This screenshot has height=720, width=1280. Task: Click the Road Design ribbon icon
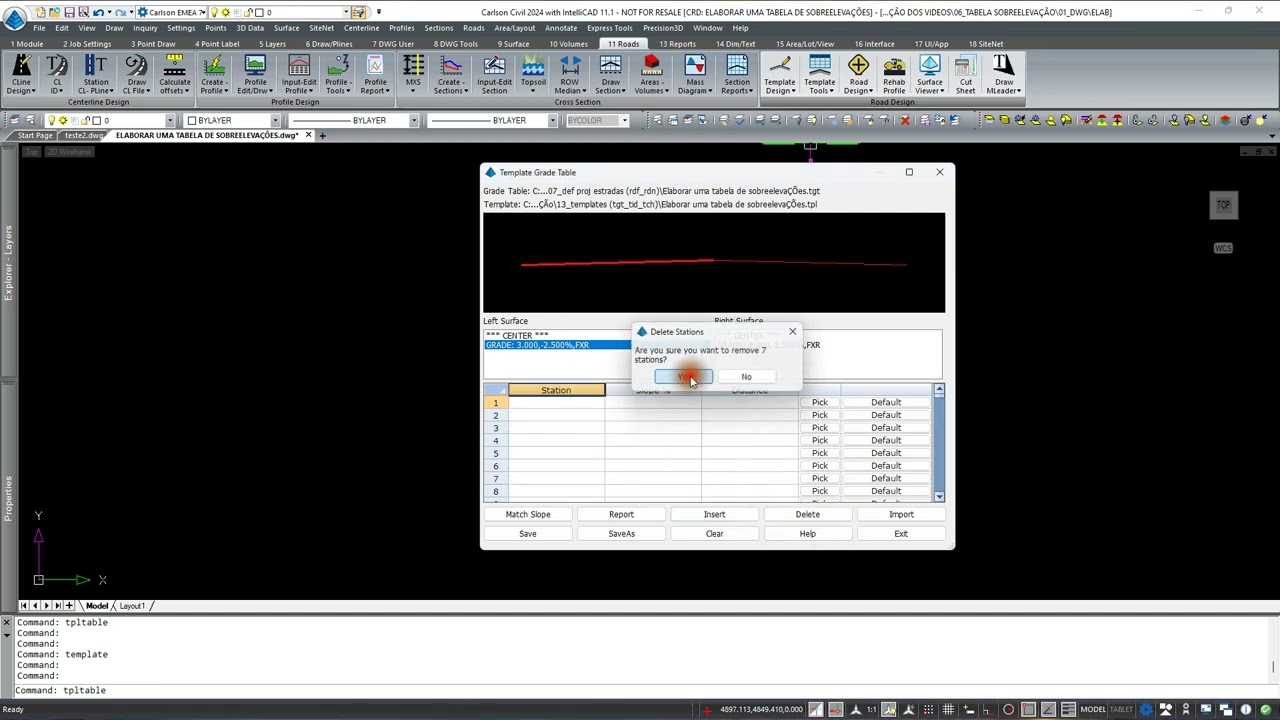pyautogui.click(x=858, y=75)
